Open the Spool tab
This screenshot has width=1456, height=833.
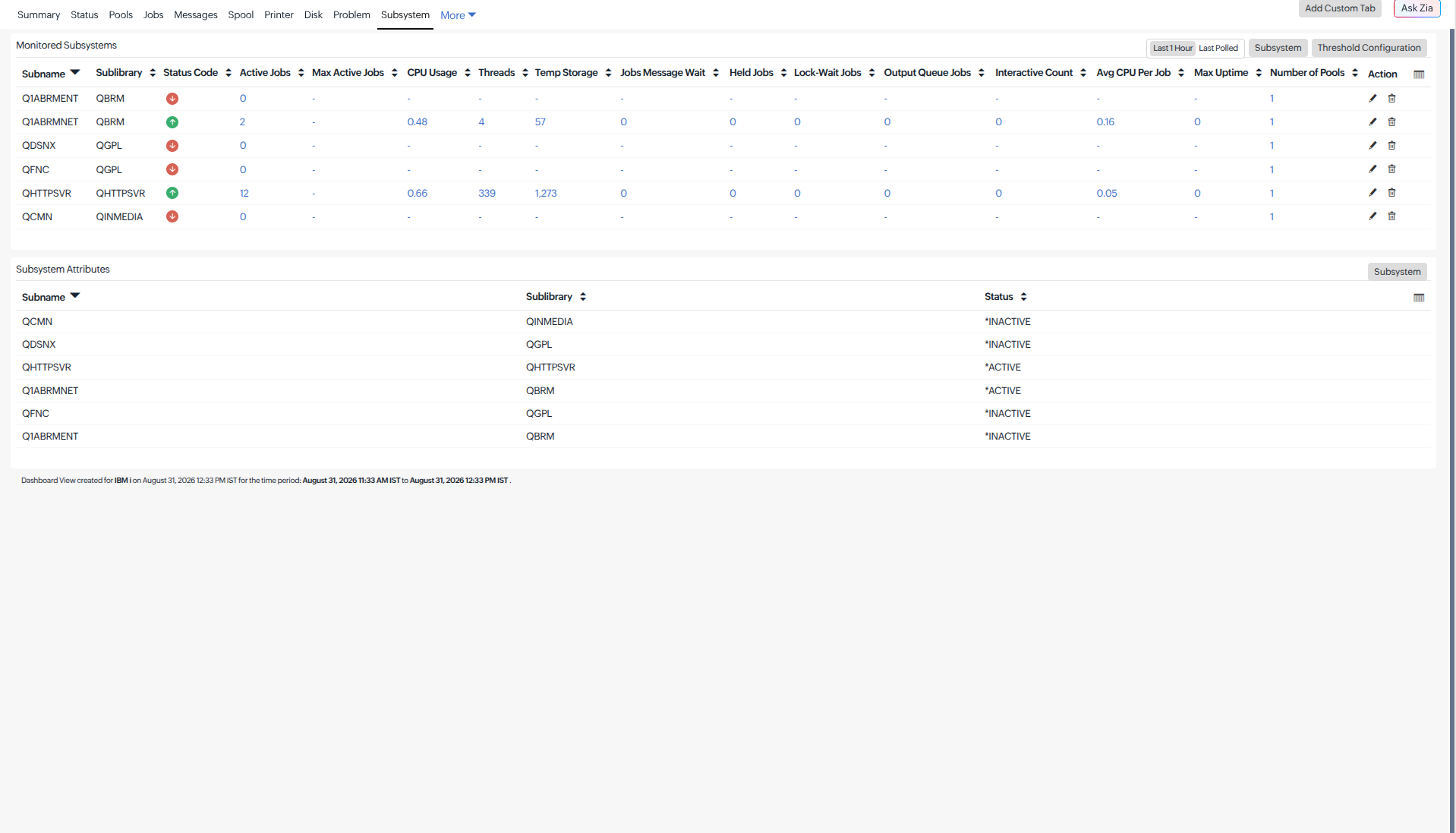(x=241, y=15)
